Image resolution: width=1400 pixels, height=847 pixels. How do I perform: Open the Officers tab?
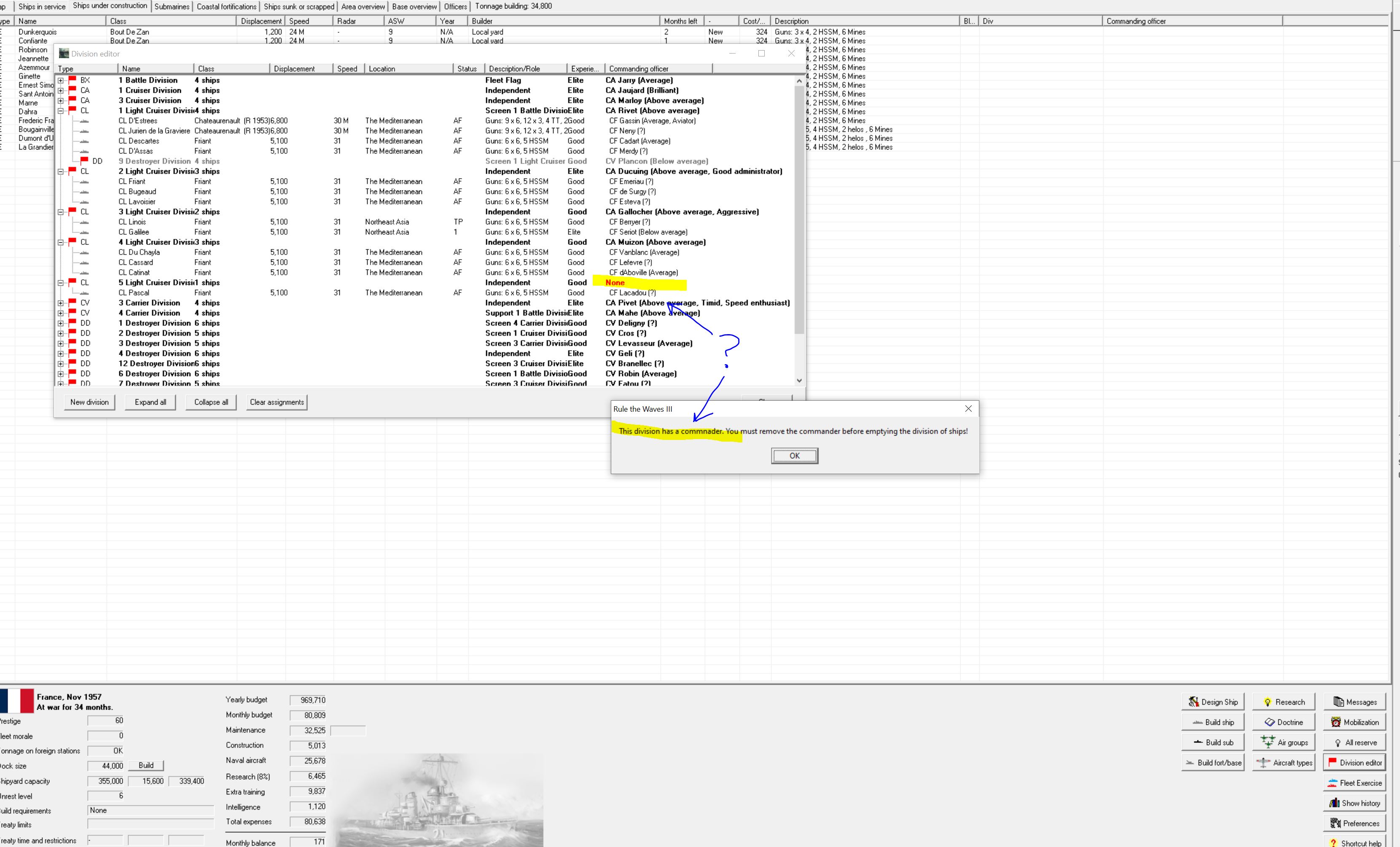[x=455, y=6]
